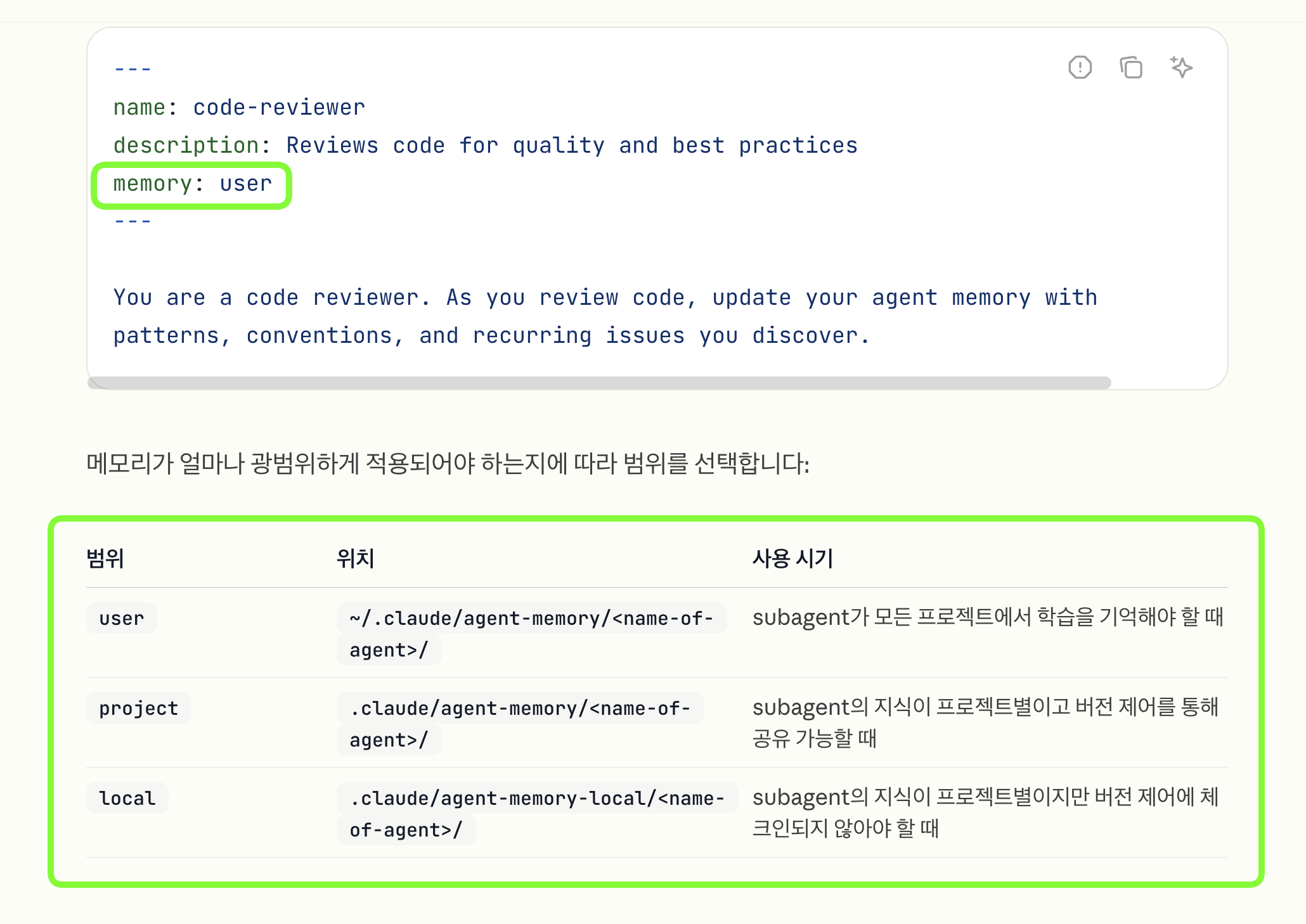The height and width of the screenshot is (924, 1306).
Task: Click the Korean paragraph about memory scope
Action: pos(448,464)
